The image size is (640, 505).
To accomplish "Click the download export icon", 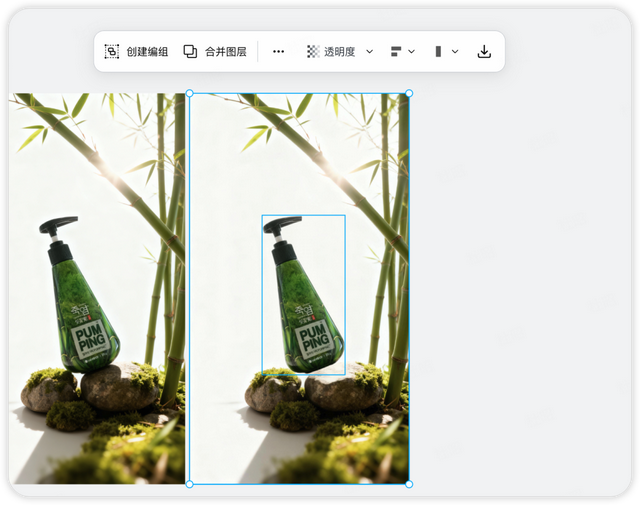I will pos(484,52).
